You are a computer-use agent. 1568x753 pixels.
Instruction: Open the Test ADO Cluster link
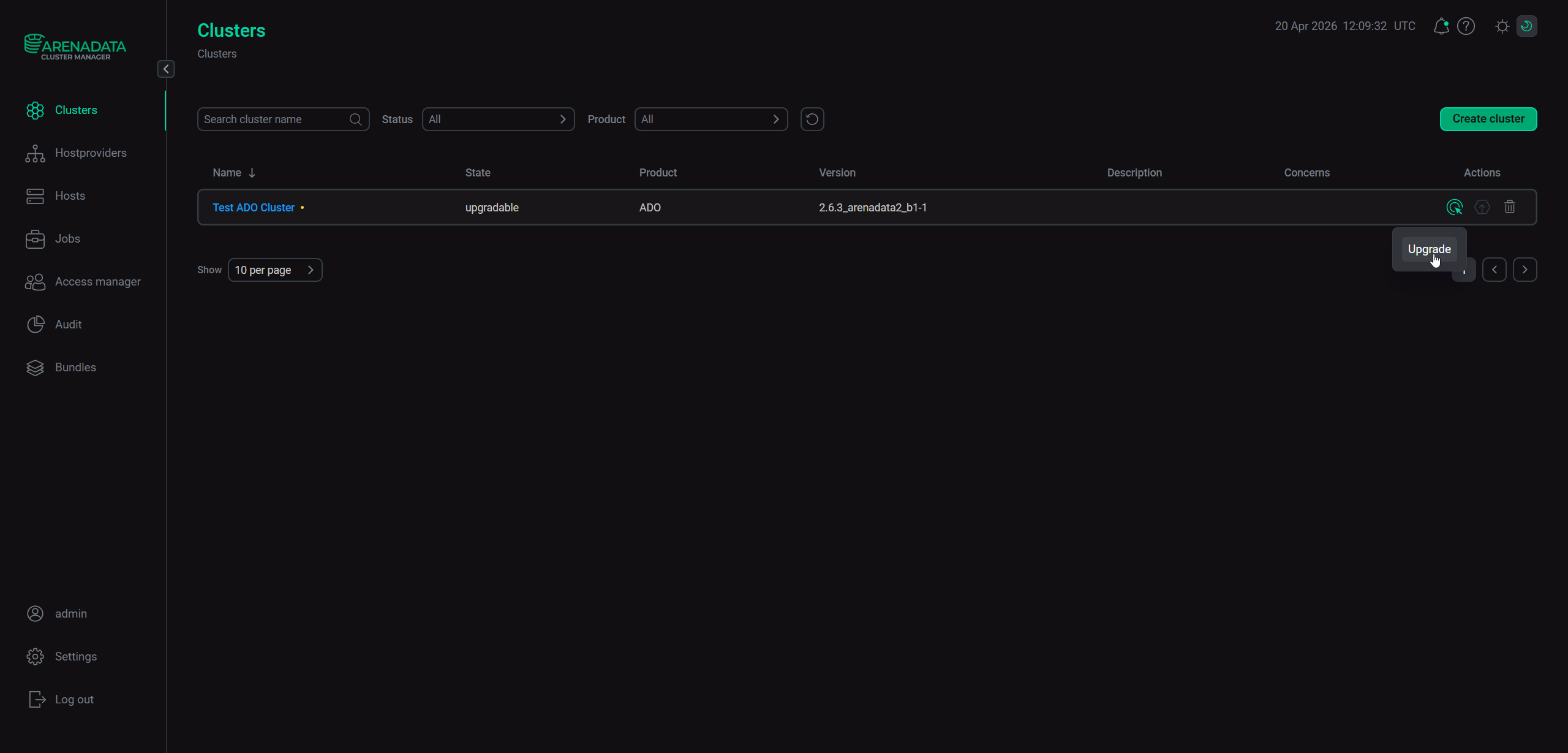tap(254, 208)
